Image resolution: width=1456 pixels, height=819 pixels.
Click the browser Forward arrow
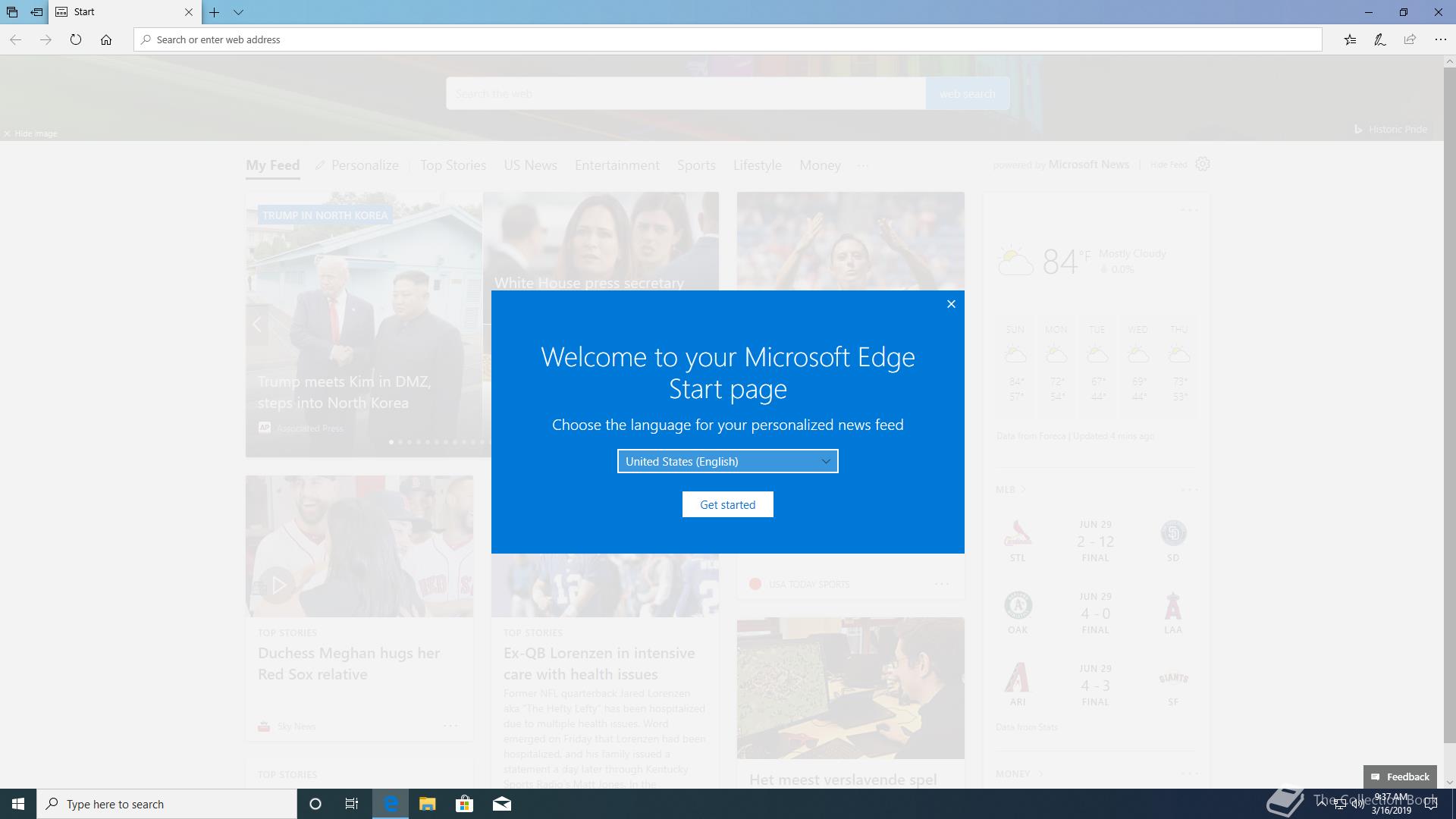pyautogui.click(x=45, y=39)
